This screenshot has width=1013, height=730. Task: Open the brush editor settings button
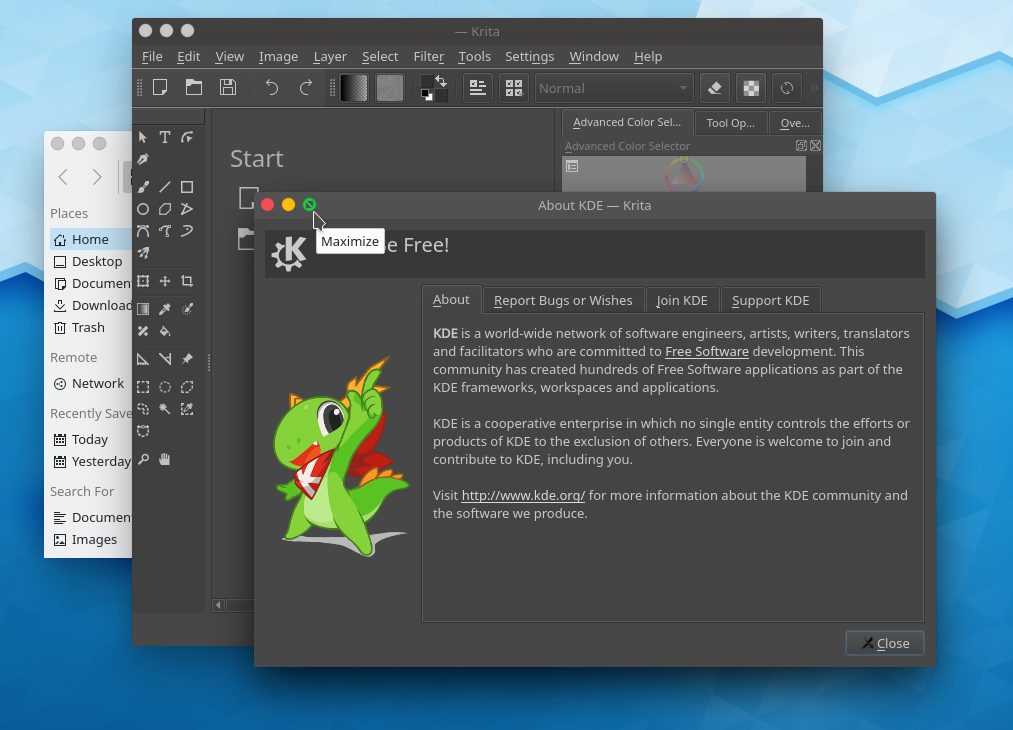pyautogui.click(x=478, y=88)
